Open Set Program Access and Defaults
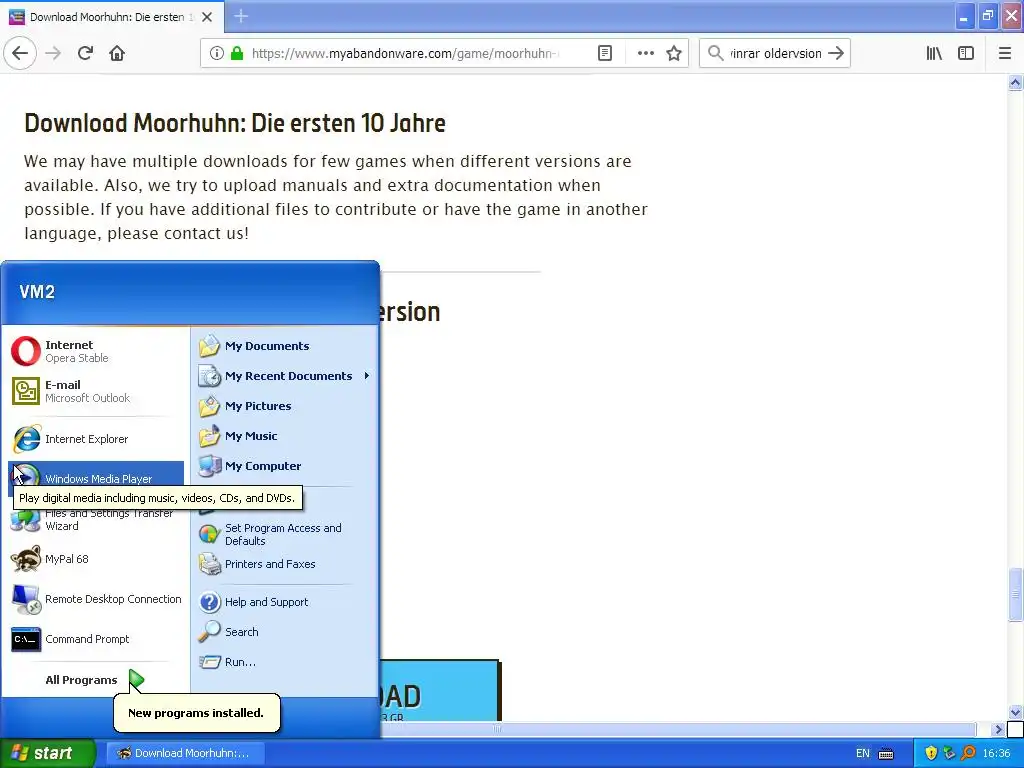Screen dimensions: 1024x768 [285, 534]
